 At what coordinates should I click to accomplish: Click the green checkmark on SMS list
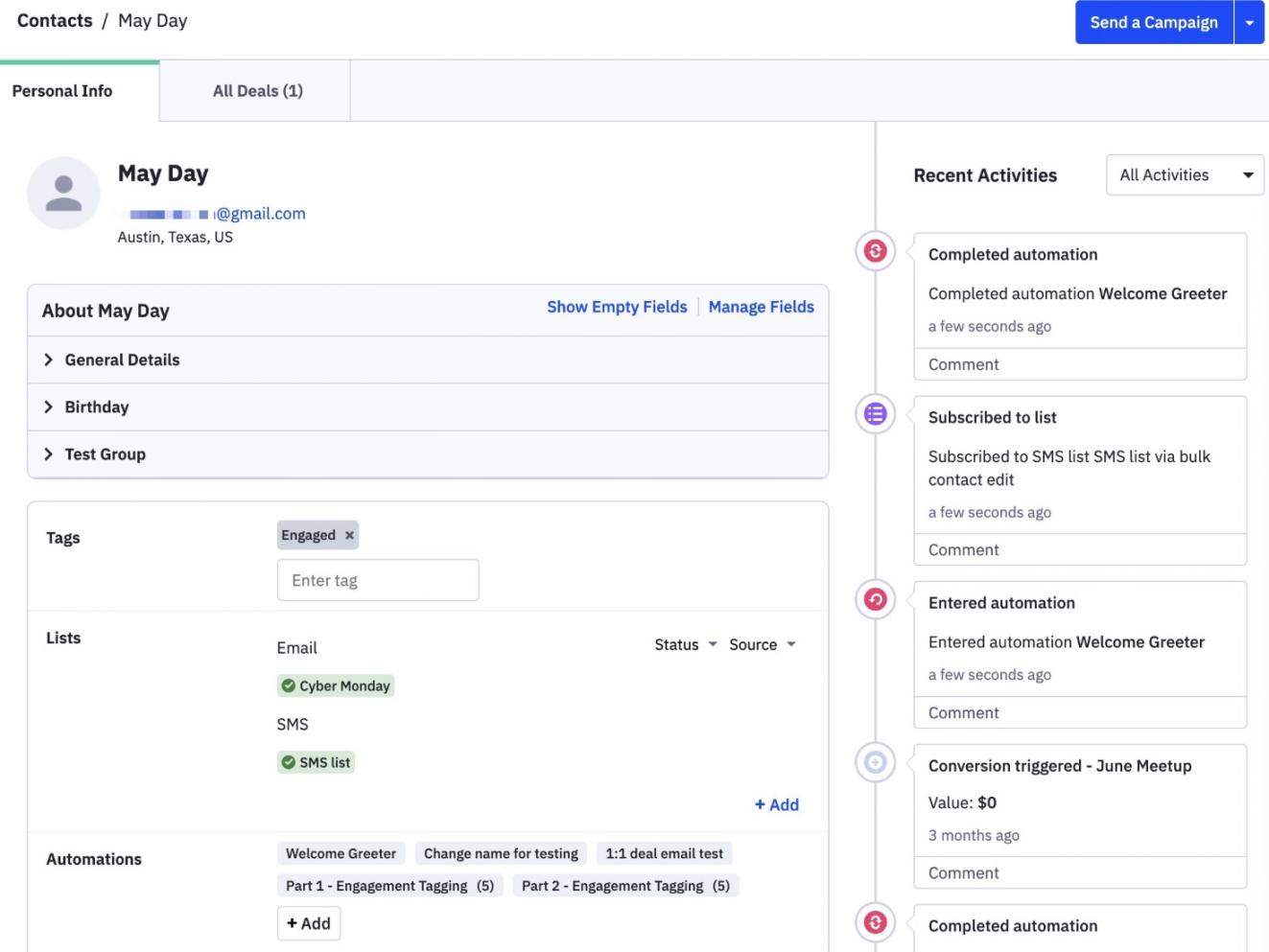tap(290, 761)
